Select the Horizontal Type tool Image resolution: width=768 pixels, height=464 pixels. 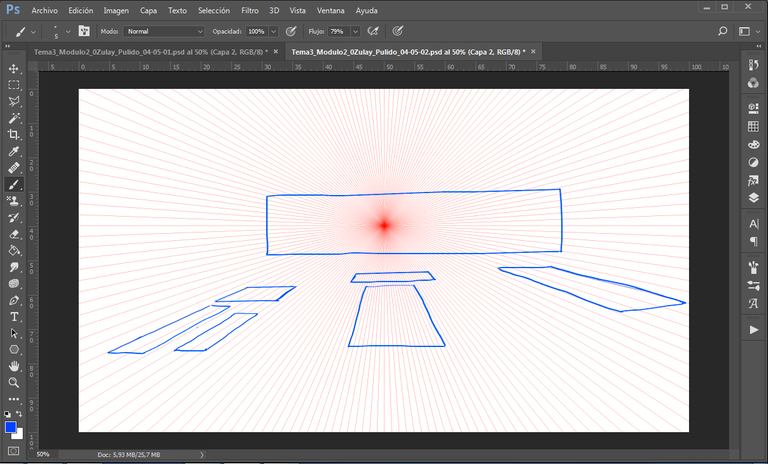click(13, 317)
